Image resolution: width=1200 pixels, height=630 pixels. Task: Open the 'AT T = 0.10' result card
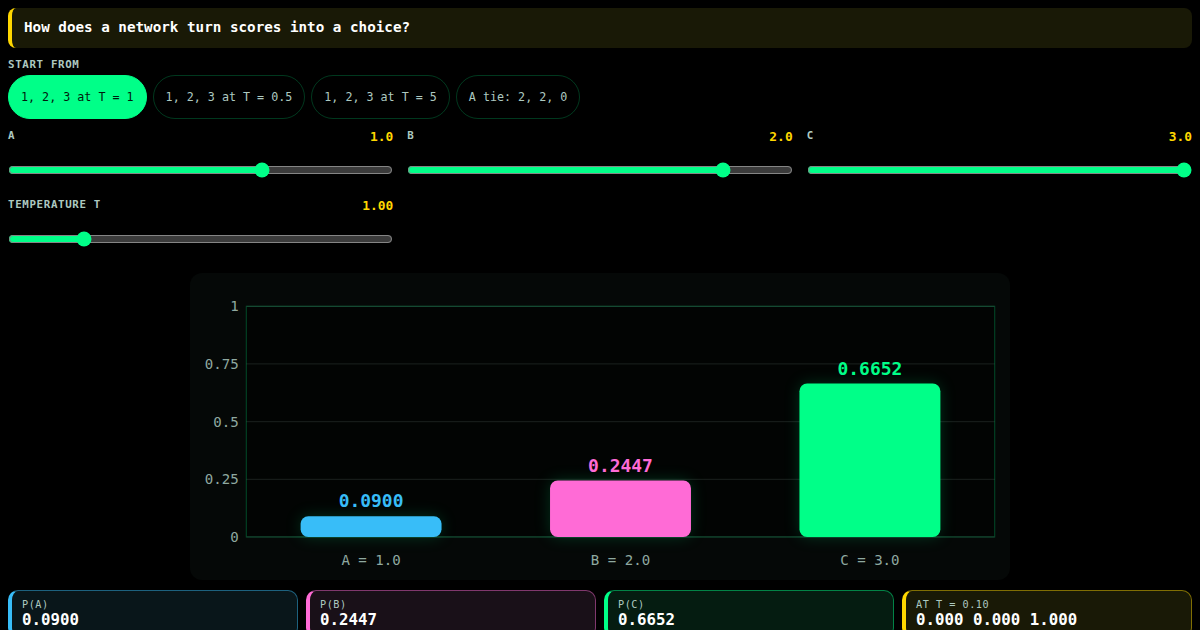[1047, 610]
